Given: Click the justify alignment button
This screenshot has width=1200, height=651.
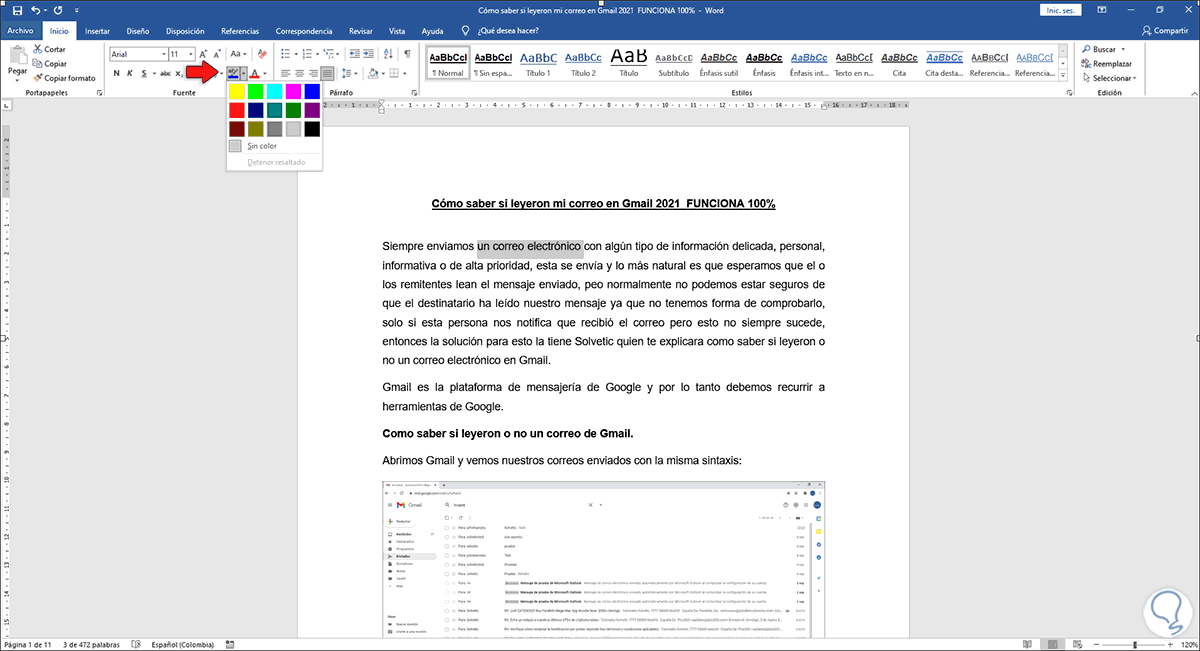Looking at the screenshot, I should click(x=328, y=73).
